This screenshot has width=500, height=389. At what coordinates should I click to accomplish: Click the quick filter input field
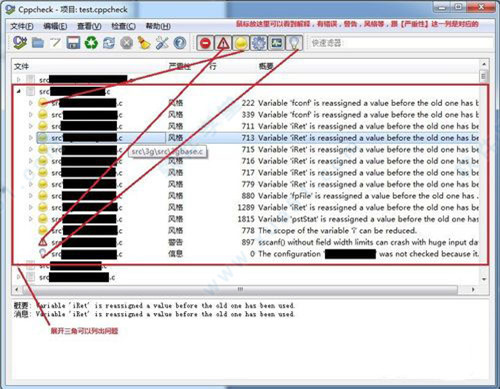(401, 43)
